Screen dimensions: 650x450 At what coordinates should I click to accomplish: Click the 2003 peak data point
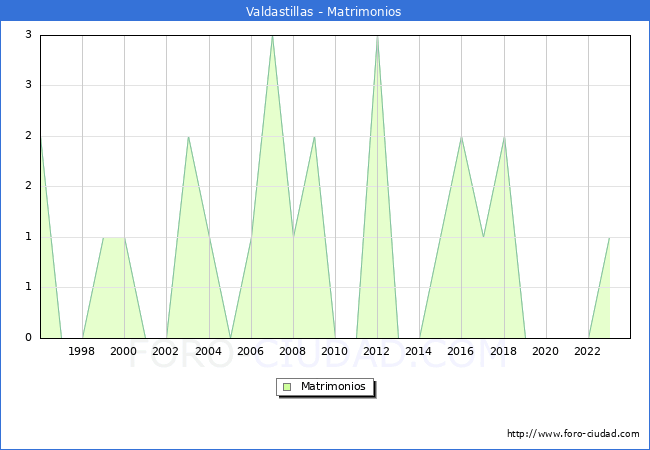pos(188,137)
